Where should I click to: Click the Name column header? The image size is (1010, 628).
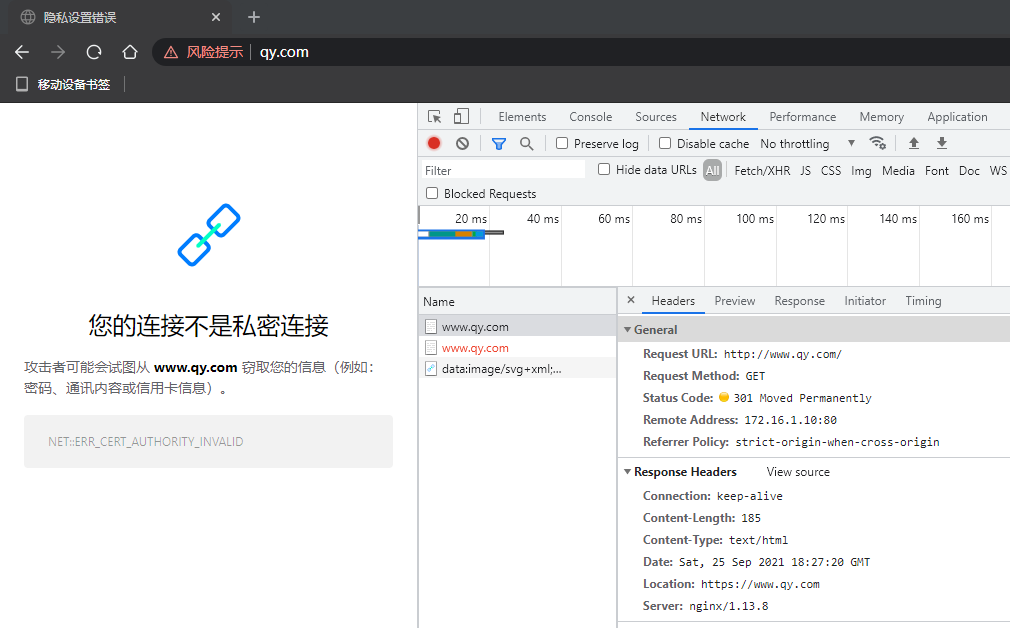518,301
